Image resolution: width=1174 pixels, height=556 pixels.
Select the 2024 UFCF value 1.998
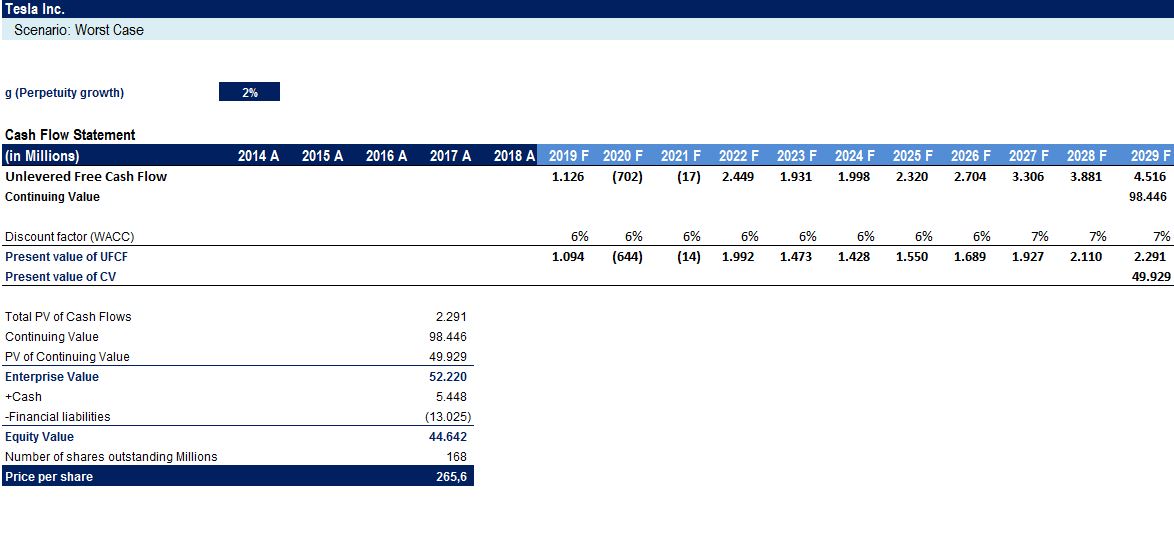pos(854,177)
